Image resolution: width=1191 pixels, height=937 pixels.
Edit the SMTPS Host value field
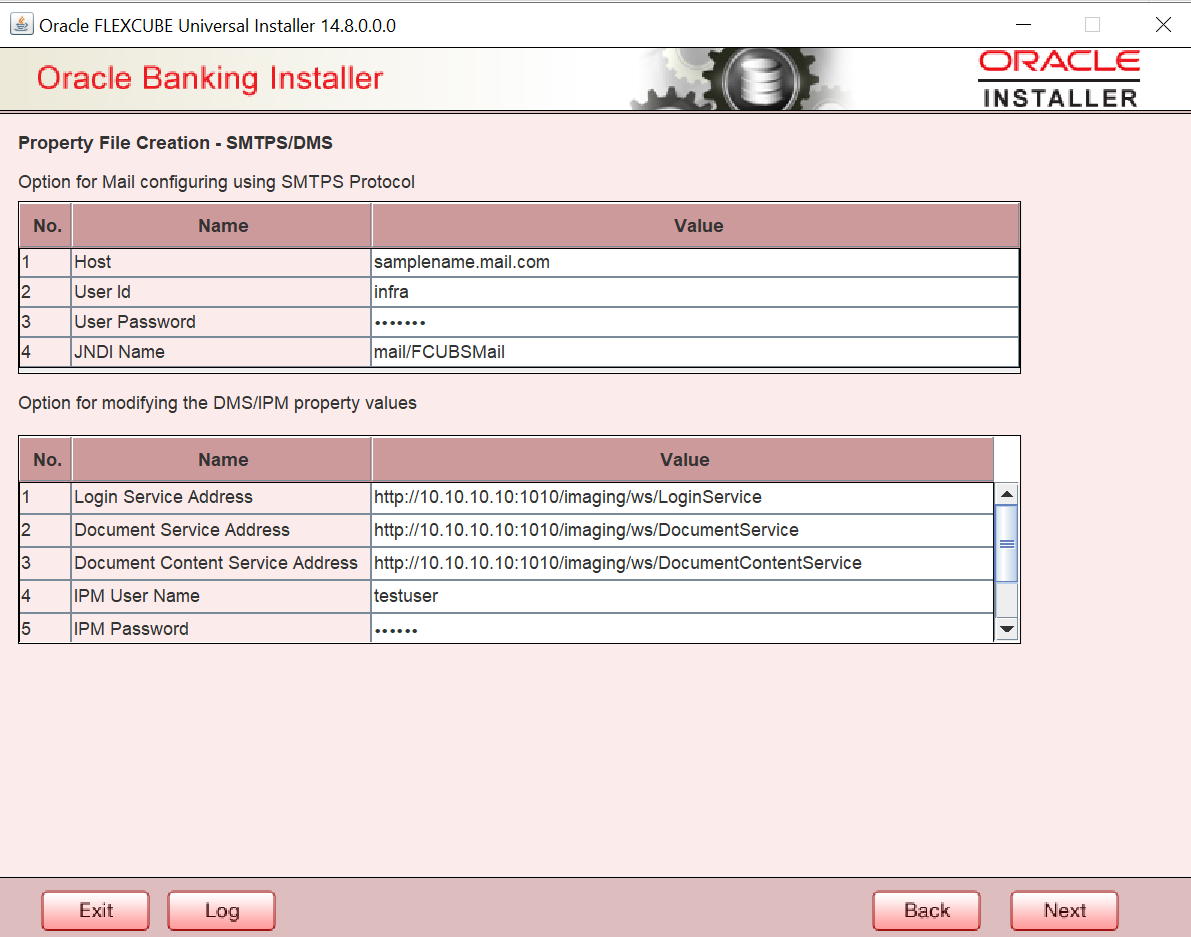point(694,262)
